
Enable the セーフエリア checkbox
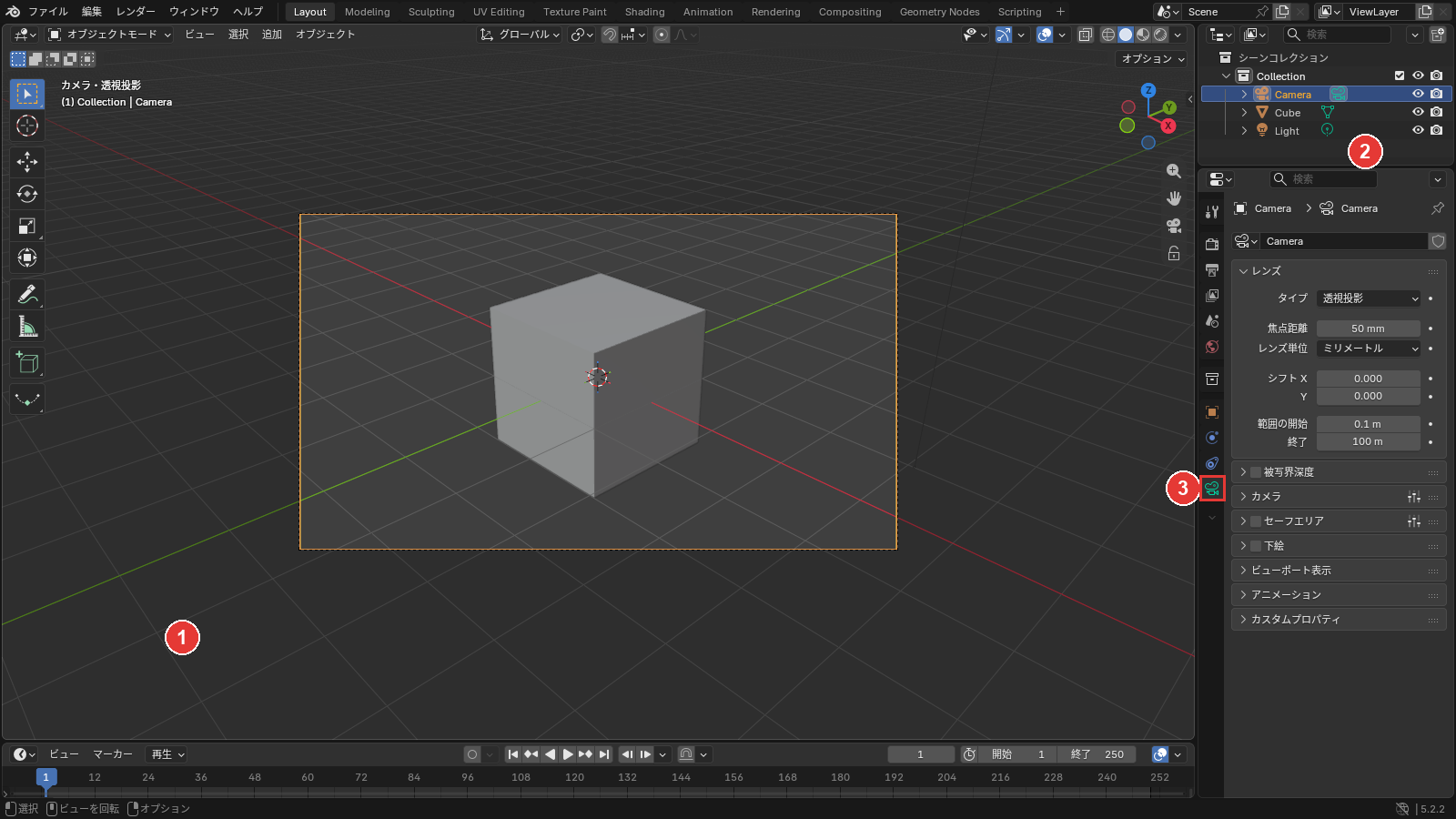click(x=1256, y=521)
